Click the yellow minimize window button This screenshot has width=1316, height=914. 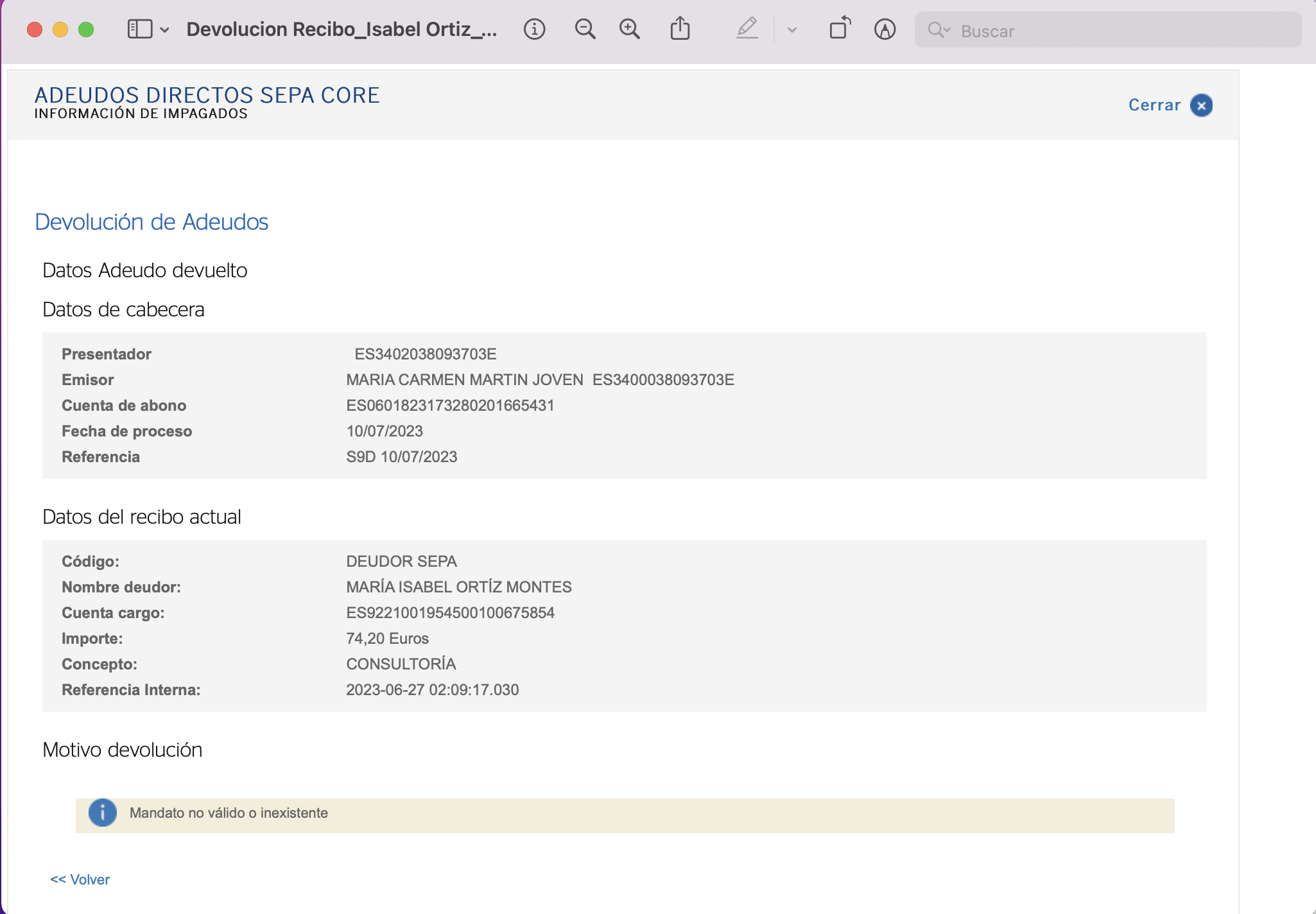tap(60, 30)
